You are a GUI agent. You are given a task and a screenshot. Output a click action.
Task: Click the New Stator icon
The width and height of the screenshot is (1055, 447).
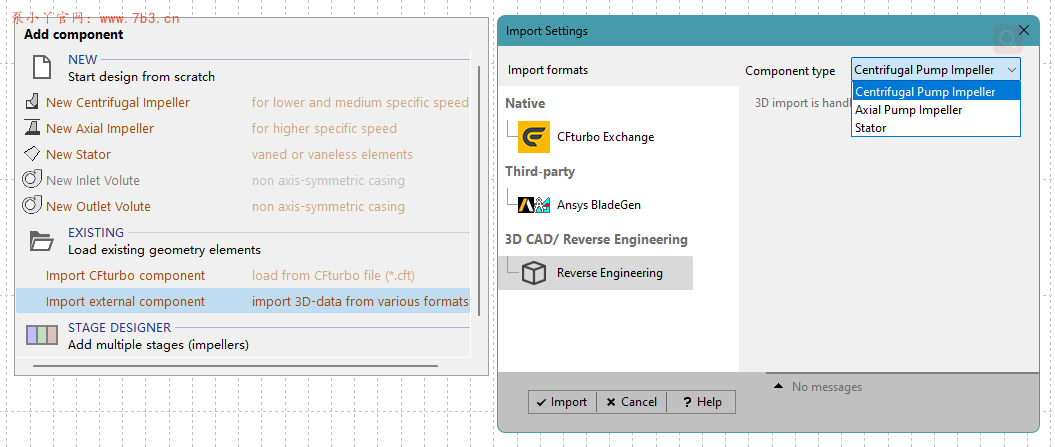32,154
